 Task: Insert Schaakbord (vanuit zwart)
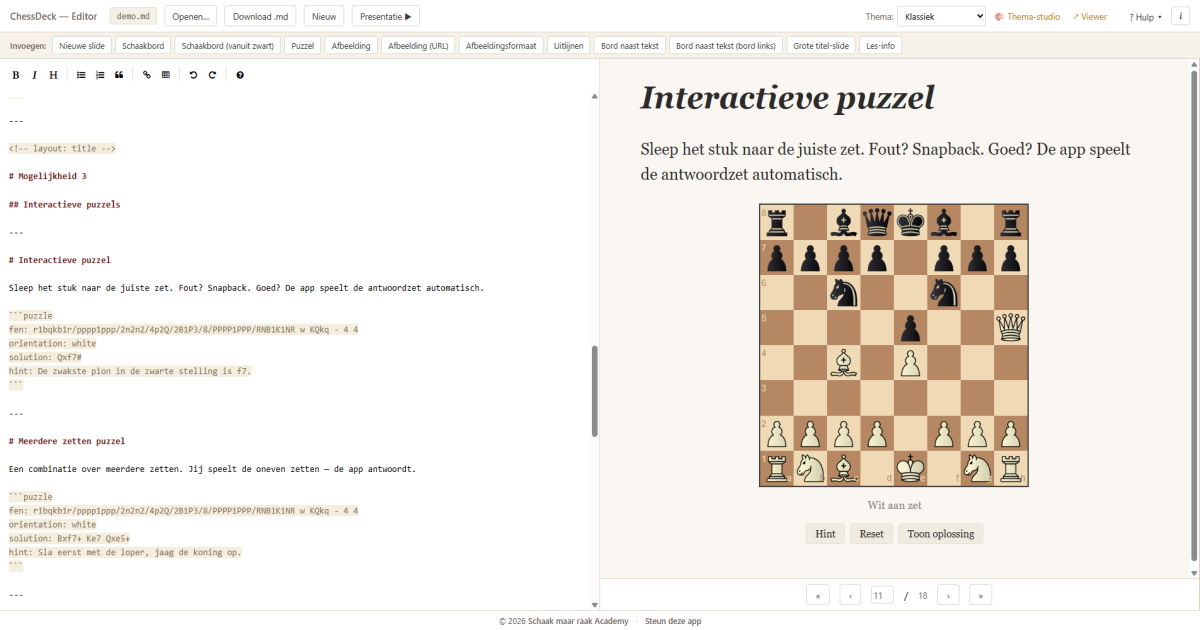227,46
